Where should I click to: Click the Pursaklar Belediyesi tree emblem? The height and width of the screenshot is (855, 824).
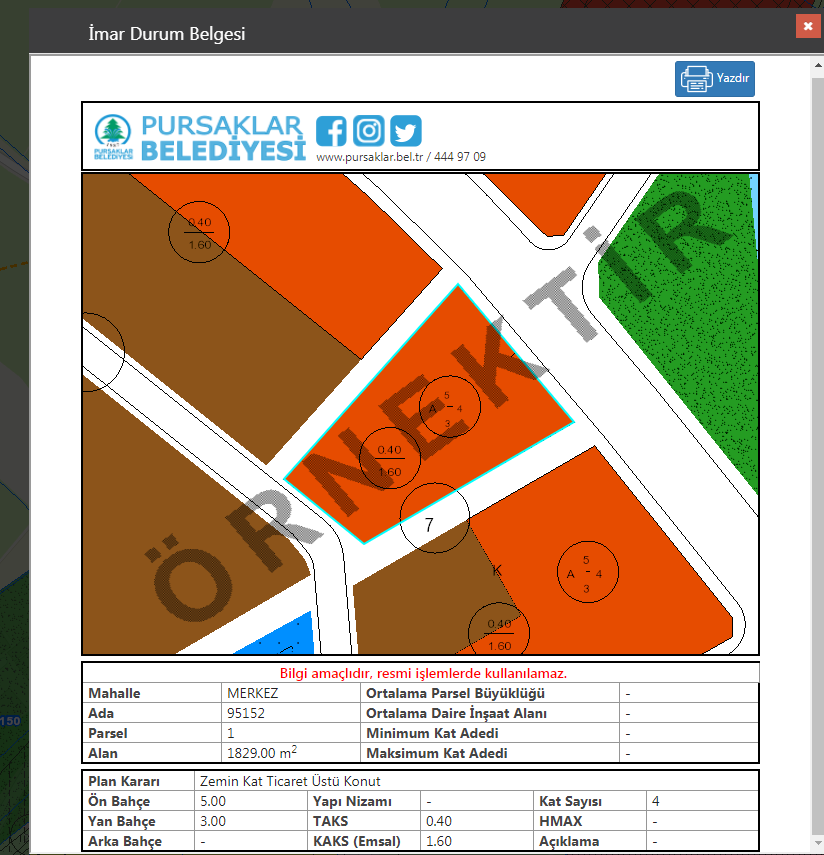tap(113, 137)
